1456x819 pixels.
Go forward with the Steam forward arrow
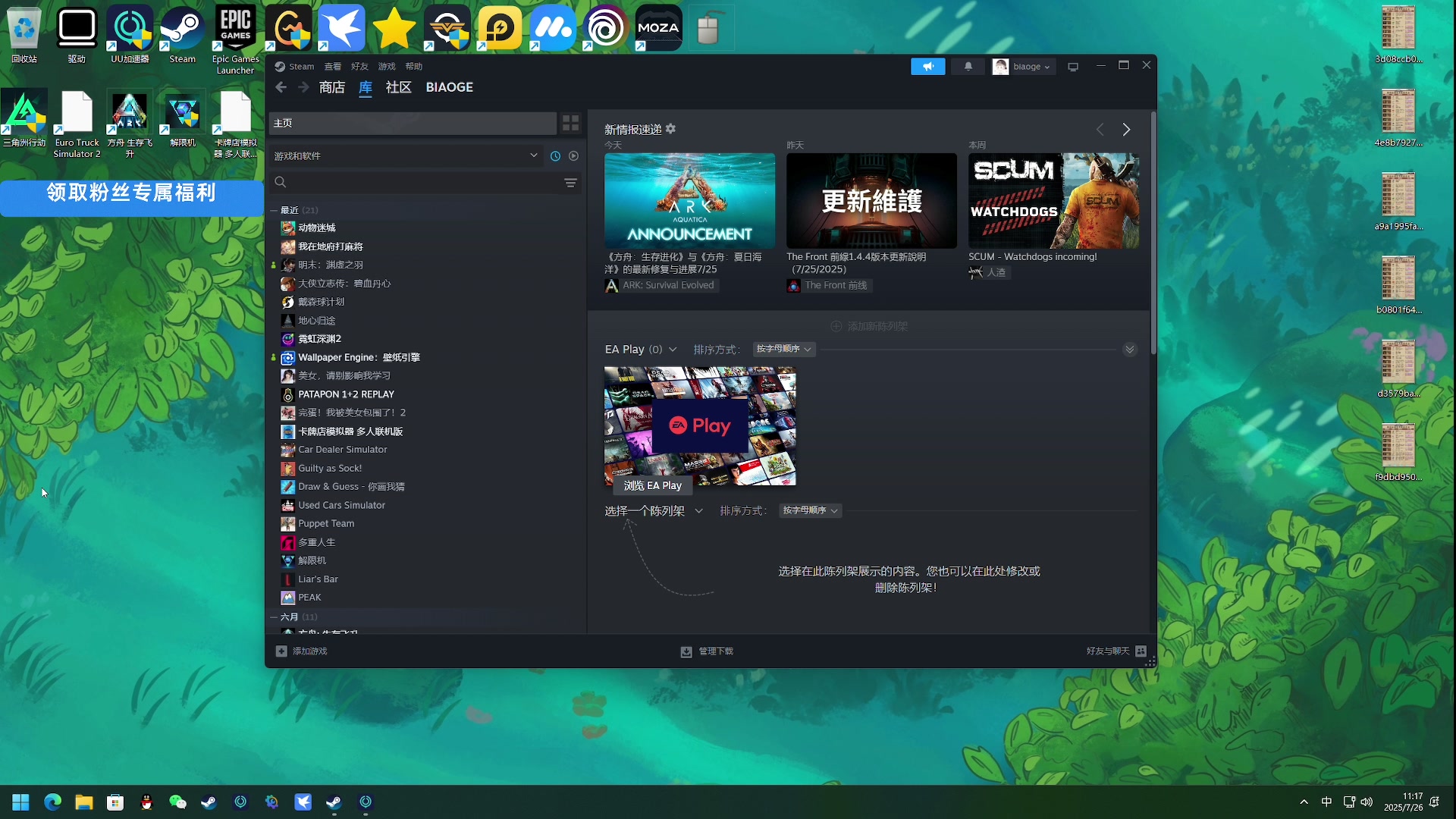click(x=303, y=87)
